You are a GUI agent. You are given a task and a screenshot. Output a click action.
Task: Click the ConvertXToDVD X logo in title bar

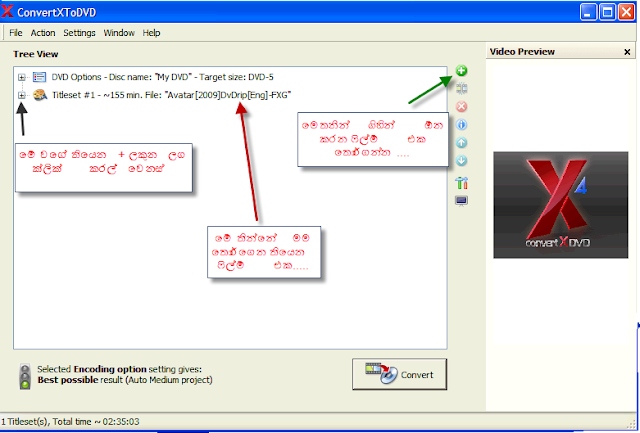[7, 11]
